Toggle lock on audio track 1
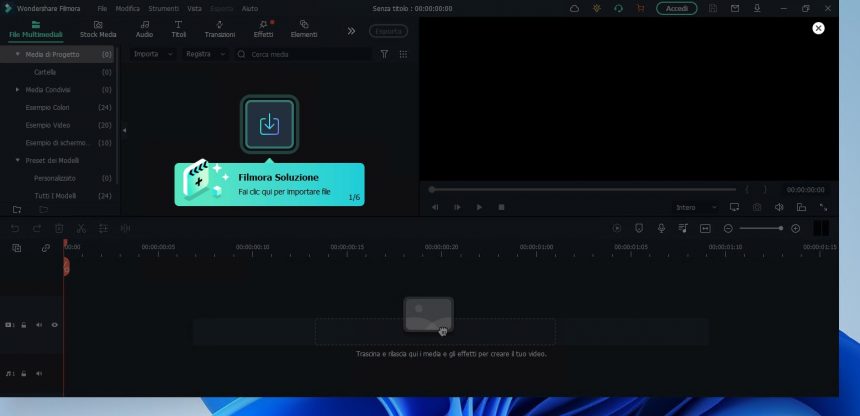Viewport: 860px width, 416px height. (x=24, y=374)
